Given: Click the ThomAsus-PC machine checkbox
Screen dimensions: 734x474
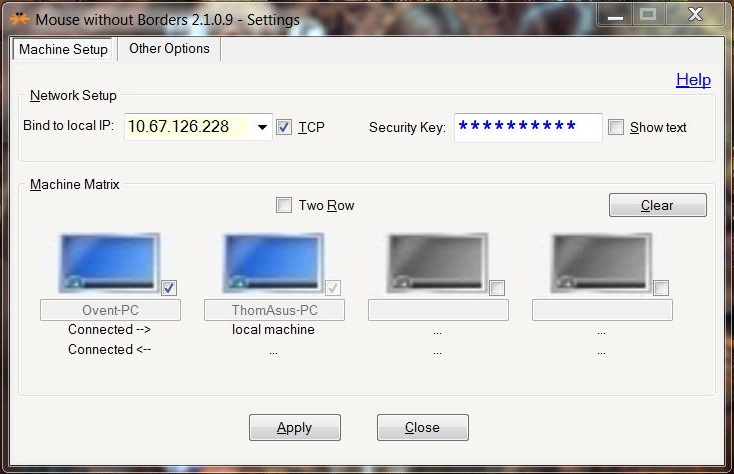Looking at the screenshot, I should tap(333, 288).
